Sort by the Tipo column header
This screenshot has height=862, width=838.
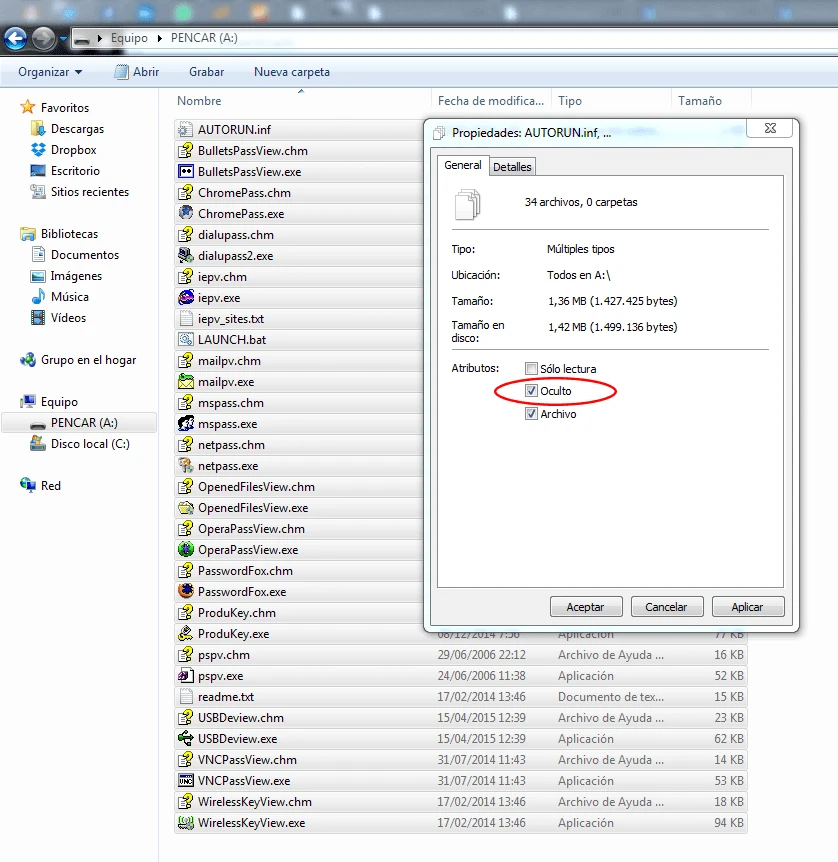pos(570,101)
